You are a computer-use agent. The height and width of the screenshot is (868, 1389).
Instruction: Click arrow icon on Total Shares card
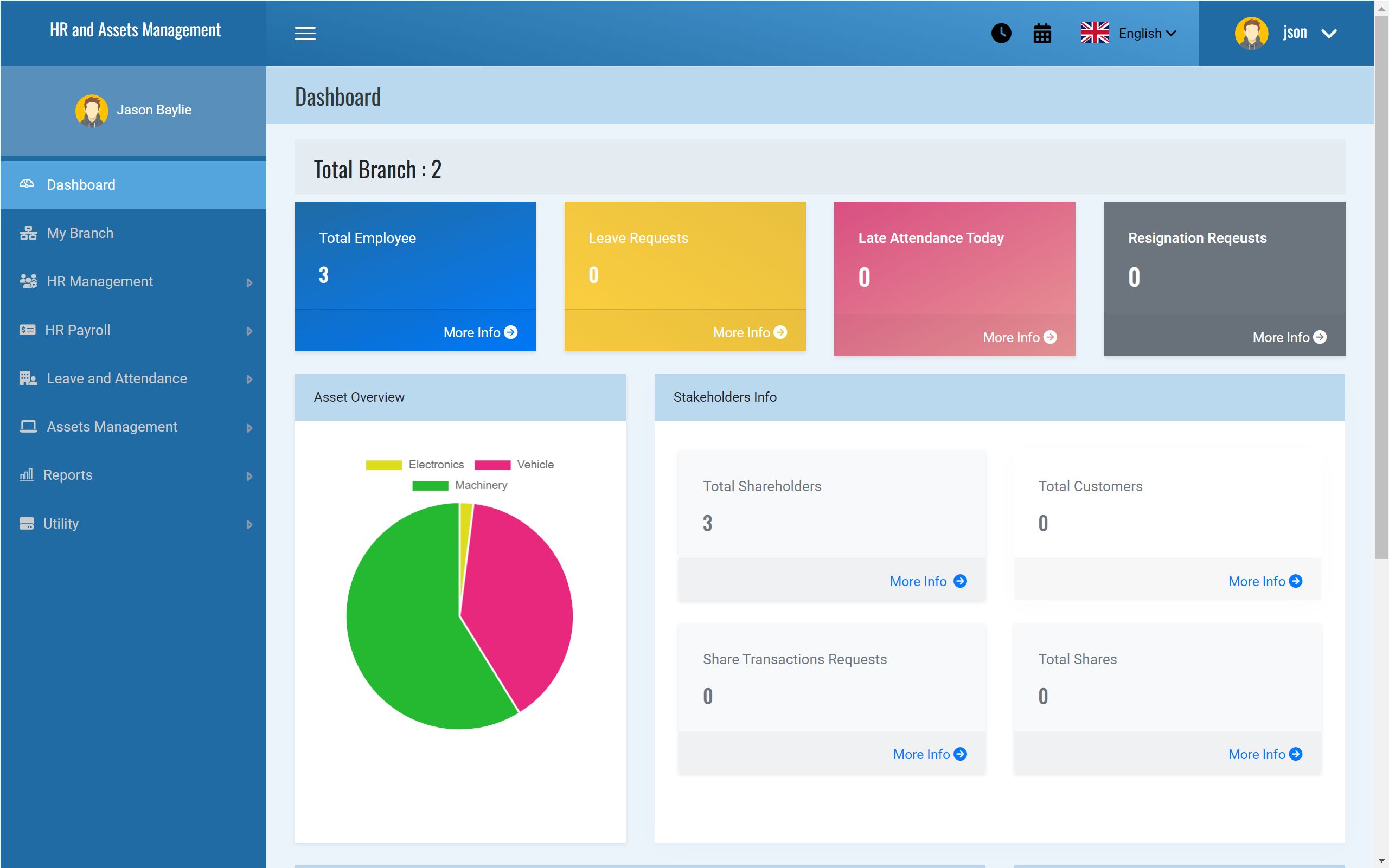pyautogui.click(x=1295, y=754)
